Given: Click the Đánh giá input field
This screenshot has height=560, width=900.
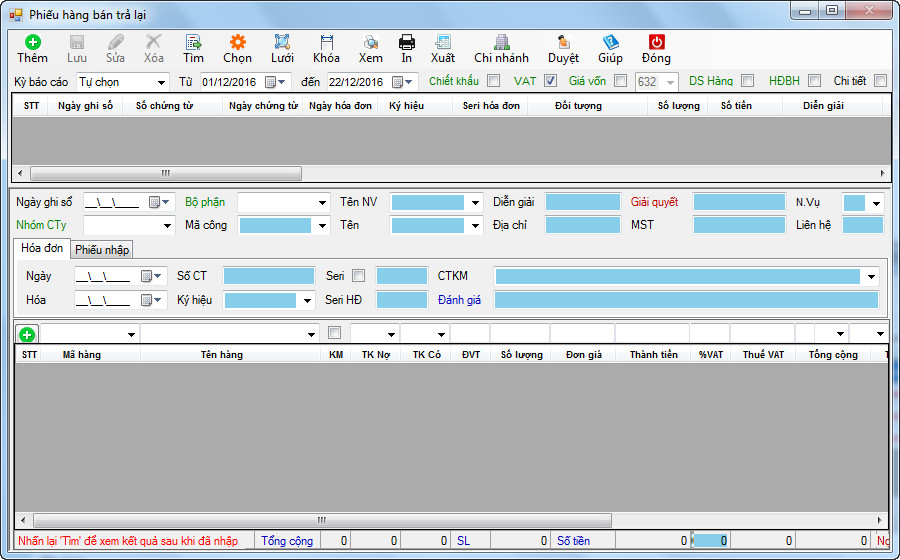Looking at the screenshot, I should (x=686, y=300).
